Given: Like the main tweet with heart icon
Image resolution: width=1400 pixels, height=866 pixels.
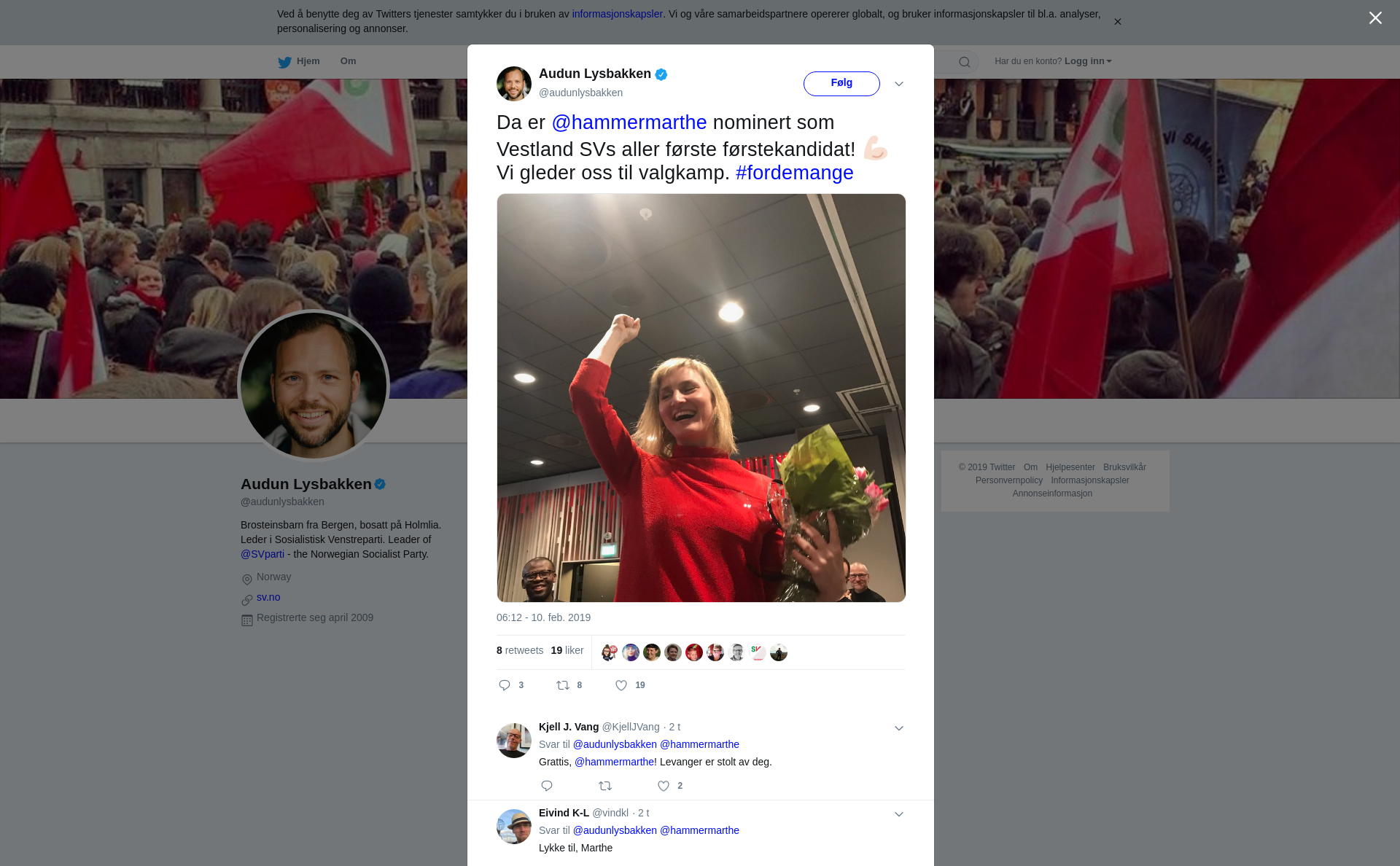Looking at the screenshot, I should point(621,685).
